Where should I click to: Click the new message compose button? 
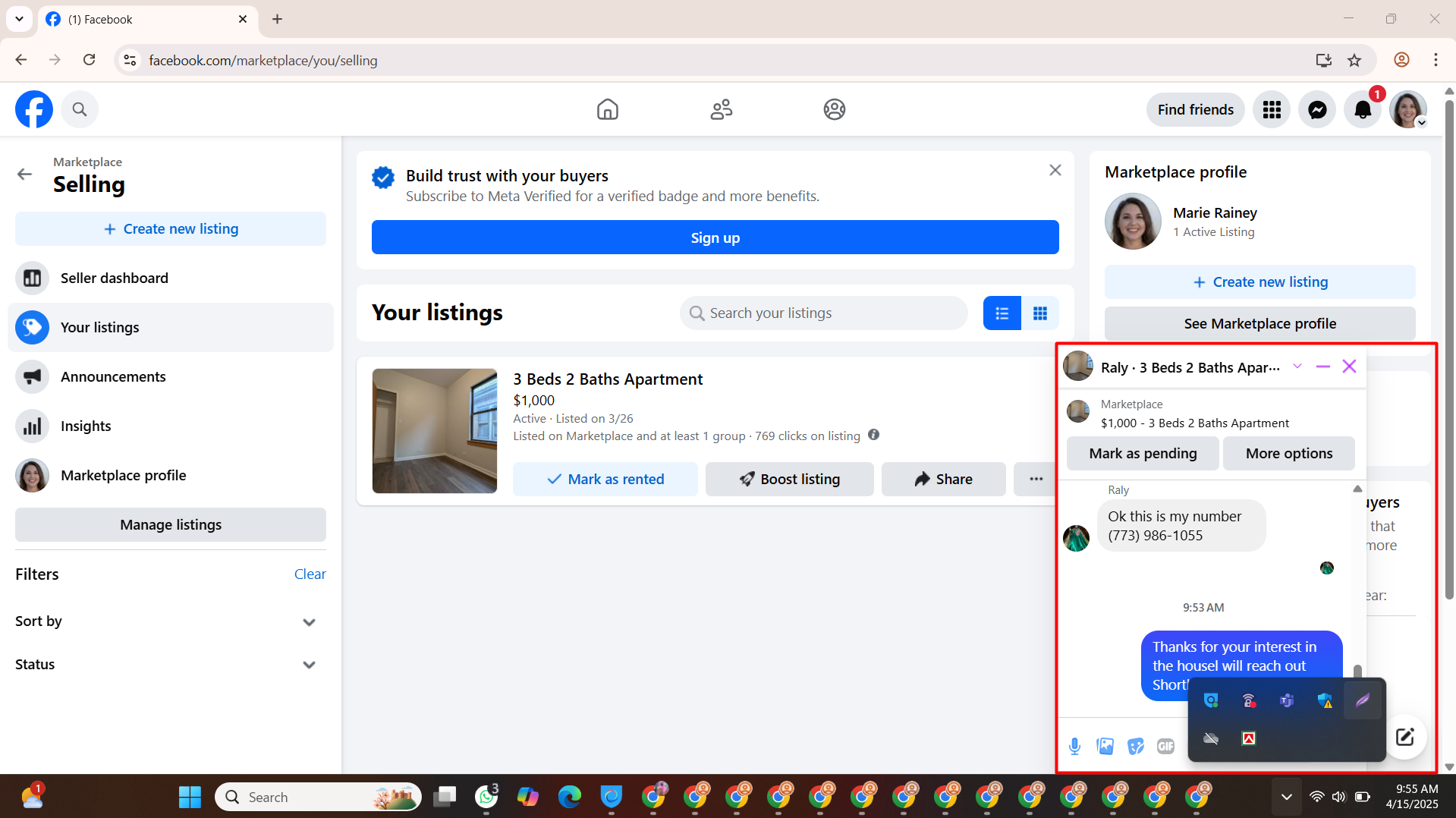tap(1404, 736)
